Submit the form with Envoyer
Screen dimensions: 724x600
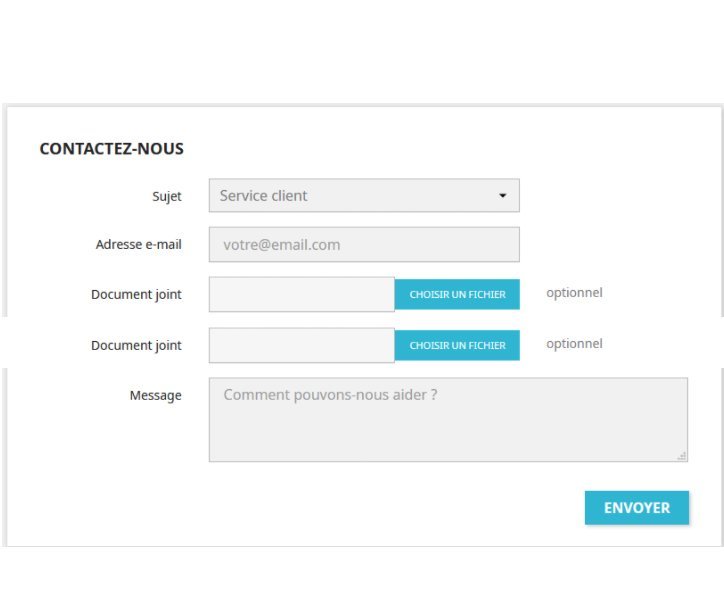point(637,508)
